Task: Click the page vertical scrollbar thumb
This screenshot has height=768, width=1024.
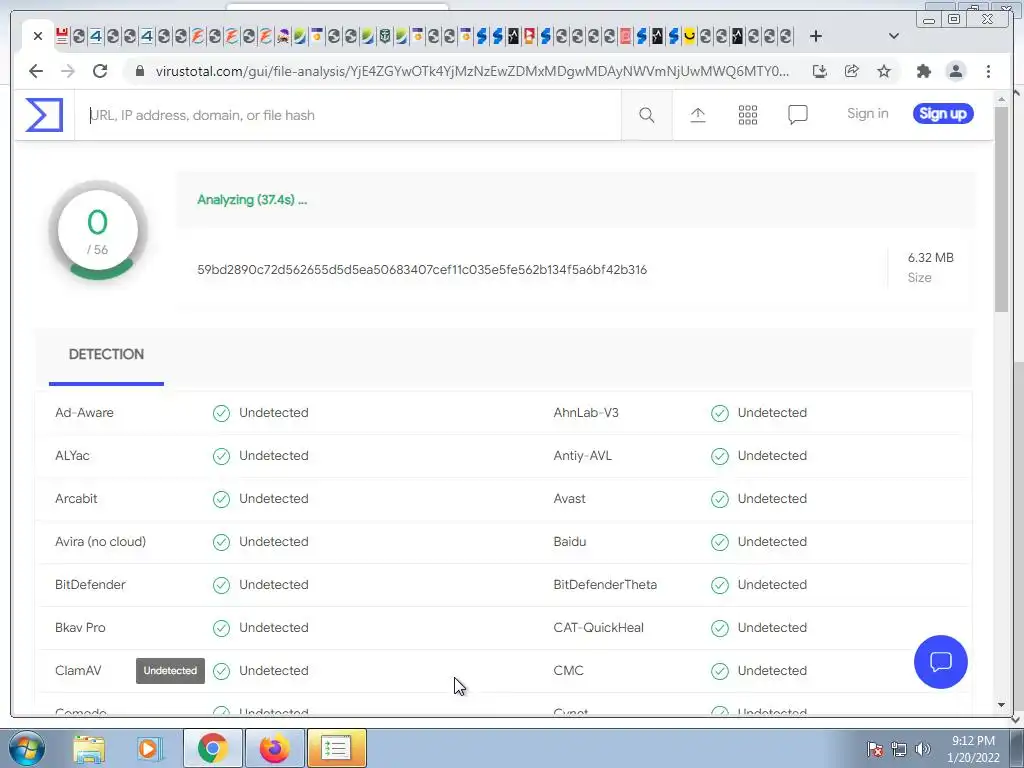Action: coord(1001,209)
